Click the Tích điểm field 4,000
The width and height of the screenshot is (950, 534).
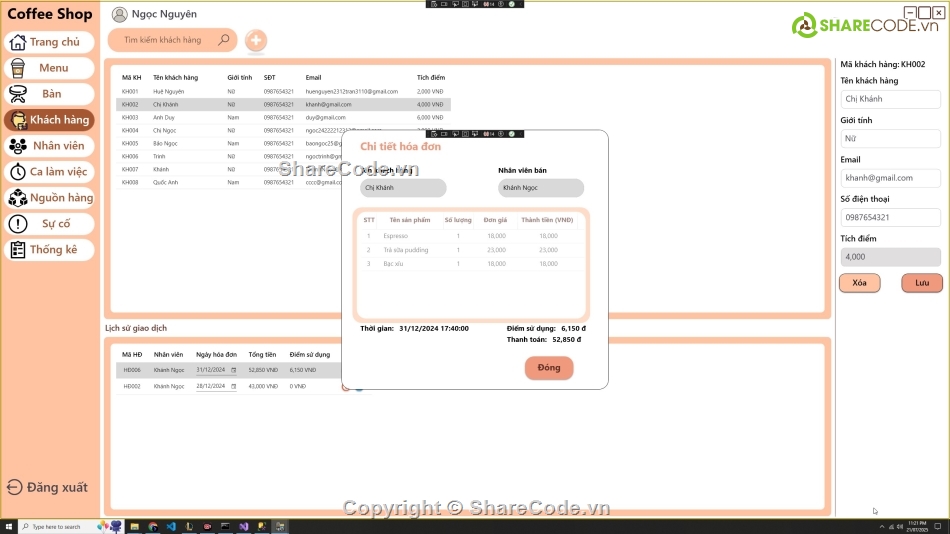point(890,257)
